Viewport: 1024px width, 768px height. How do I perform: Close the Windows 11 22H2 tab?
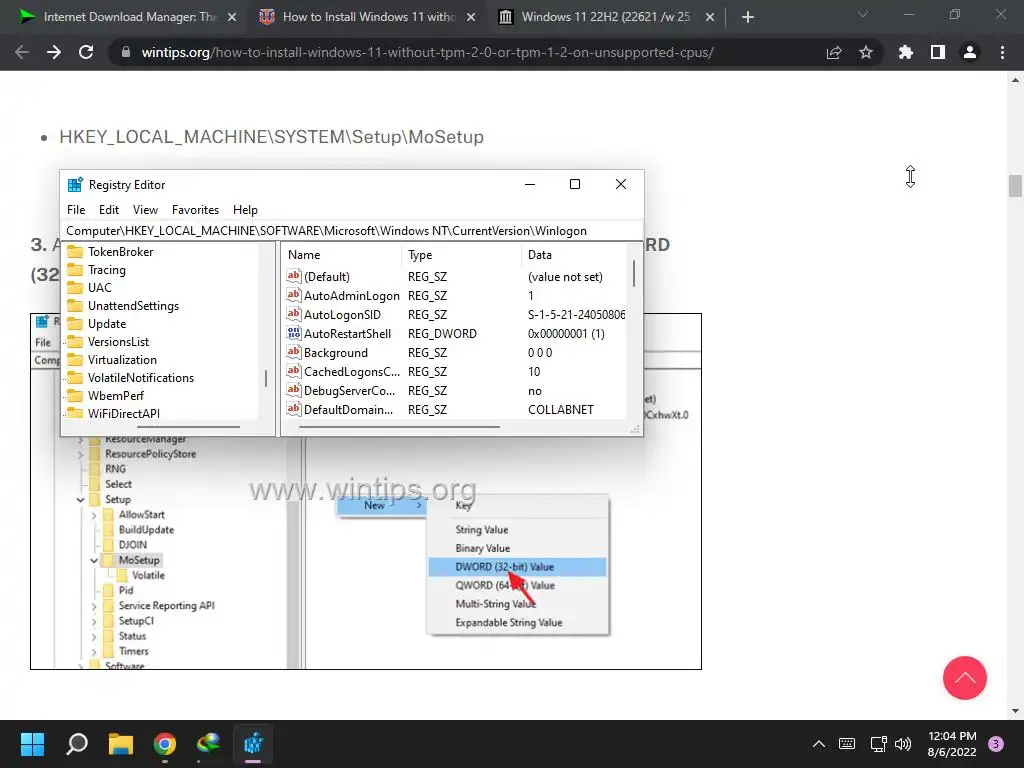[710, 17]
